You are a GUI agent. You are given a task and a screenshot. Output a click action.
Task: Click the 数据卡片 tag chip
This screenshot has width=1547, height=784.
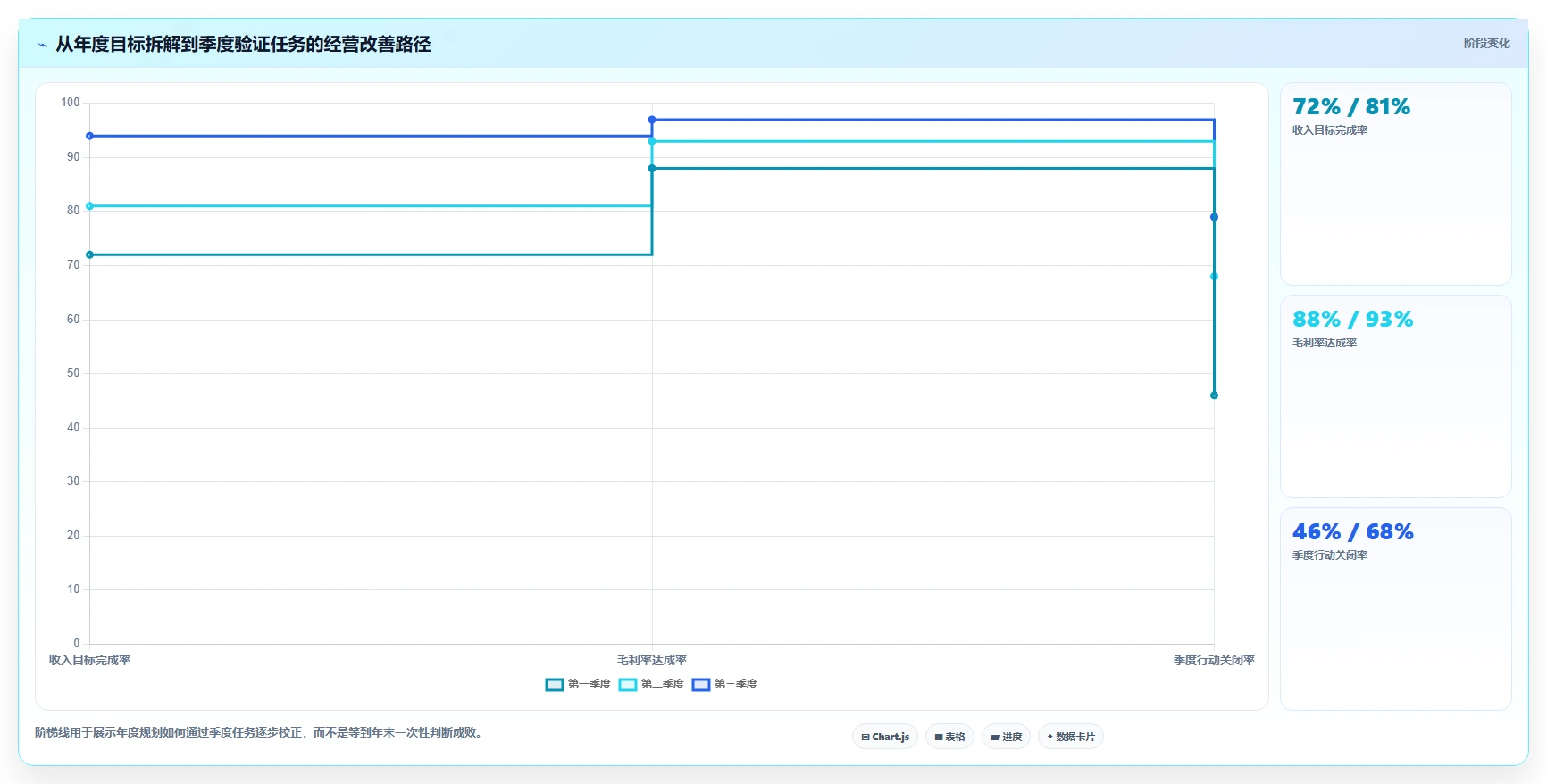[1071, 737]
